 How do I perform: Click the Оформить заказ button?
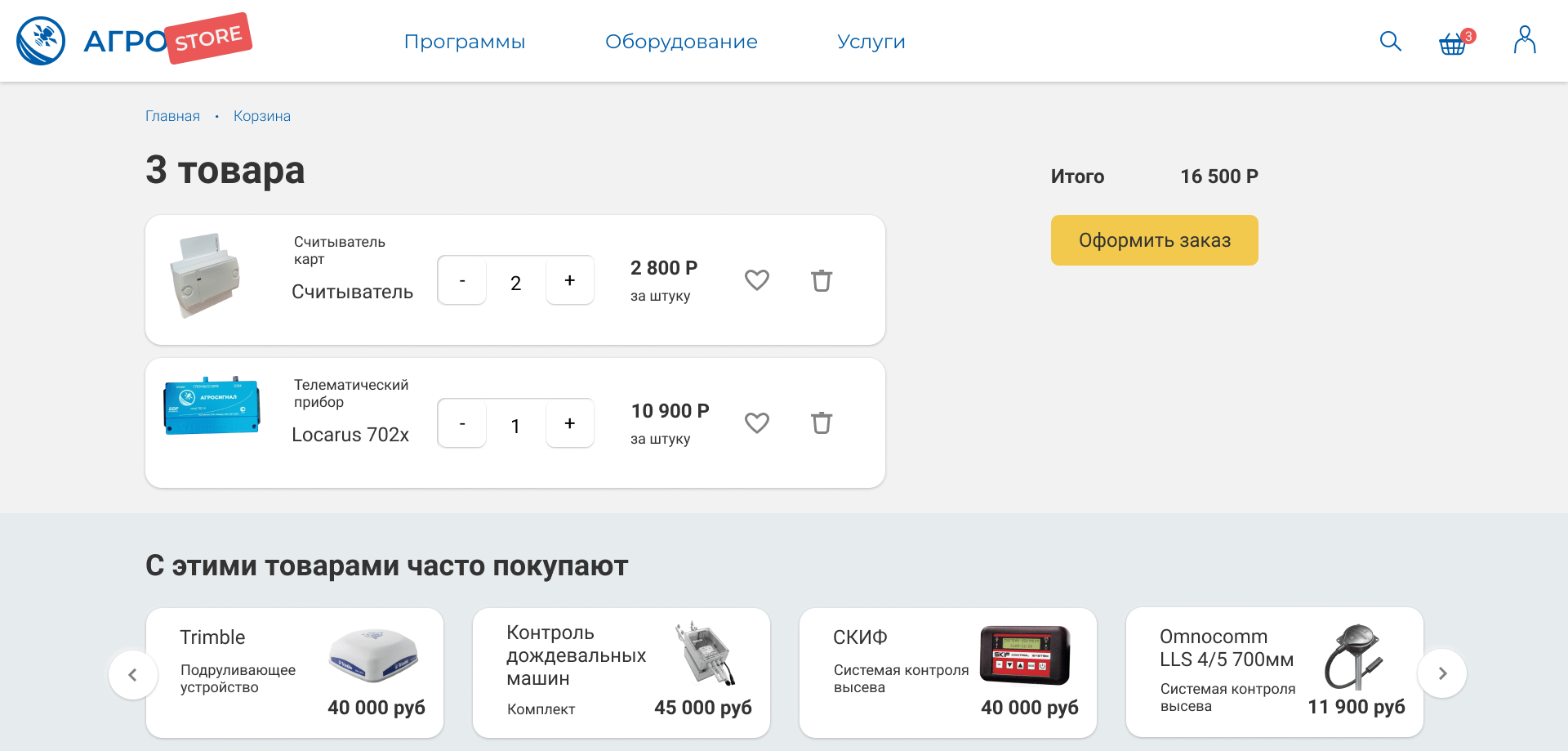click(x=1154, y=240)
